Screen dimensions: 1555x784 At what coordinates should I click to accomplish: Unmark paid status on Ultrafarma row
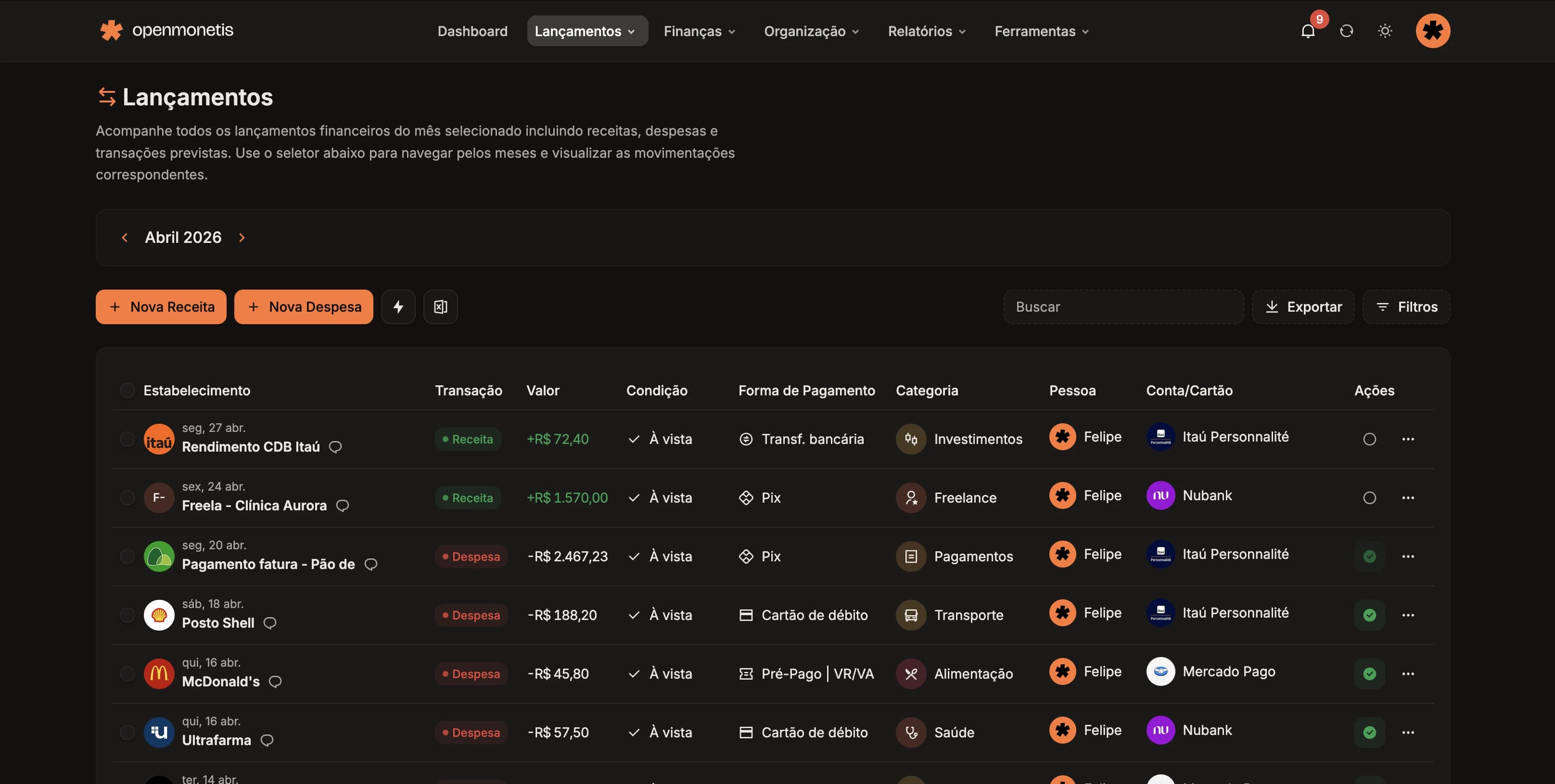coord(1369,732)
